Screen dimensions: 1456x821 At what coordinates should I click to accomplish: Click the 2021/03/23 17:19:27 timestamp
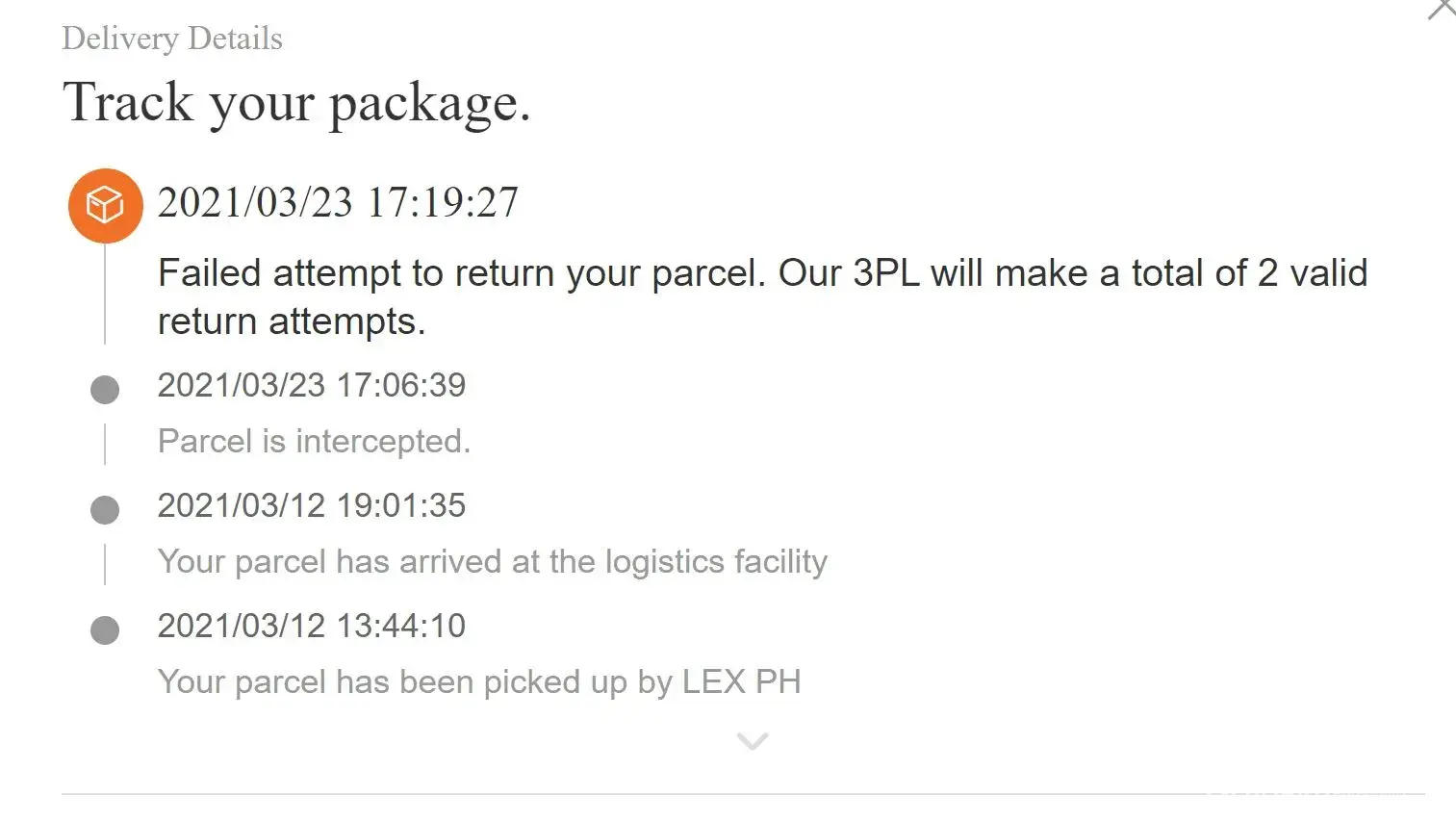pos(338,203)
